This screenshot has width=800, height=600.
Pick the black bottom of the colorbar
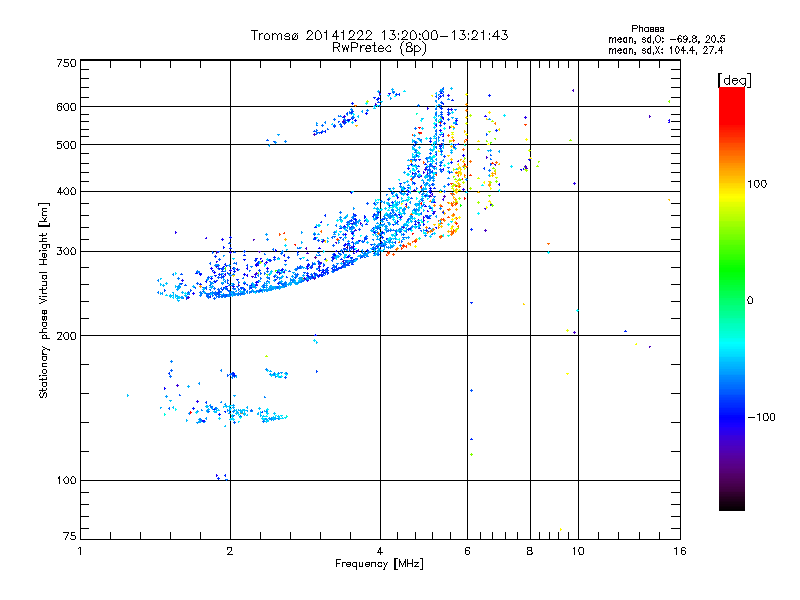click(732, 503)
